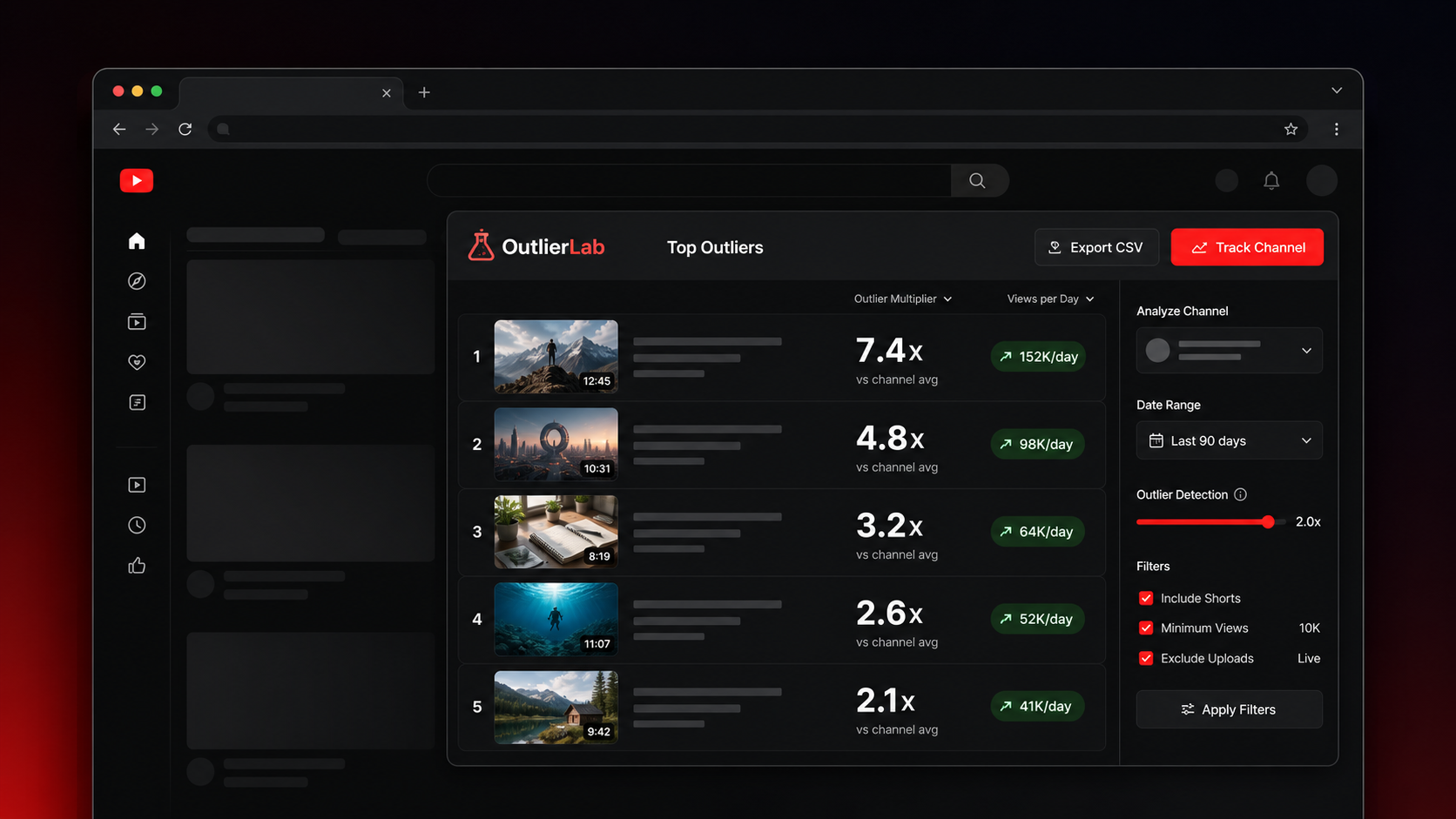Click the calendar icon in Date Range

pos(1156,440)
